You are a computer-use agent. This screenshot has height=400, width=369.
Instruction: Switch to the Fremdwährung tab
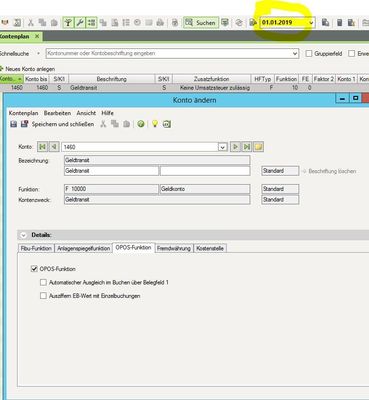(x=174, y=248)
